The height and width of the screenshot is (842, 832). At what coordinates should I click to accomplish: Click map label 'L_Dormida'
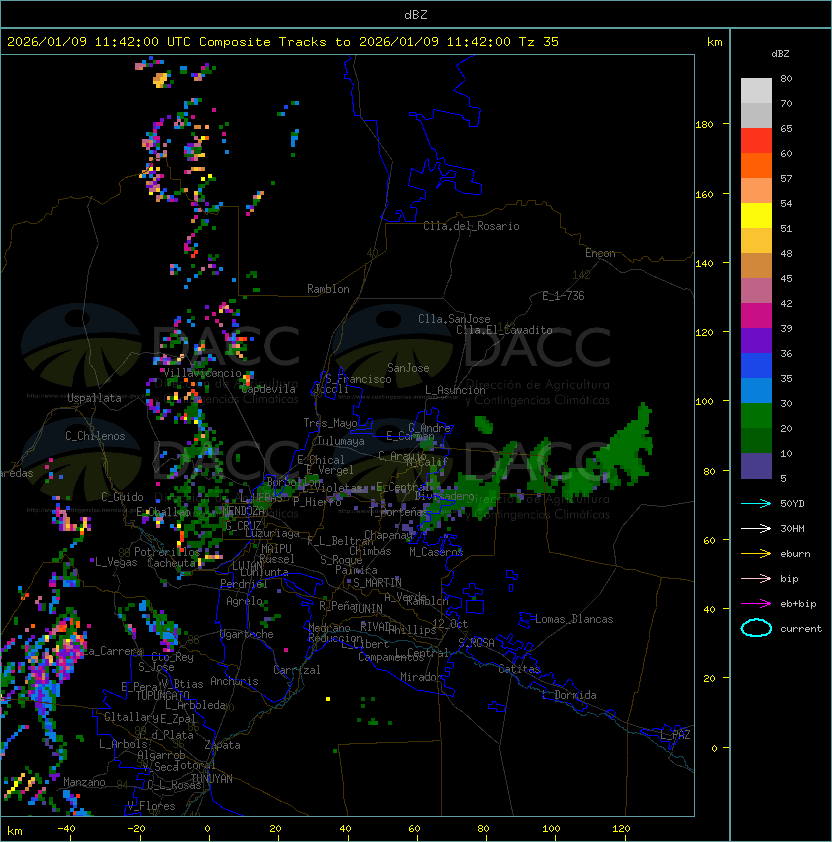pos(569,695)
